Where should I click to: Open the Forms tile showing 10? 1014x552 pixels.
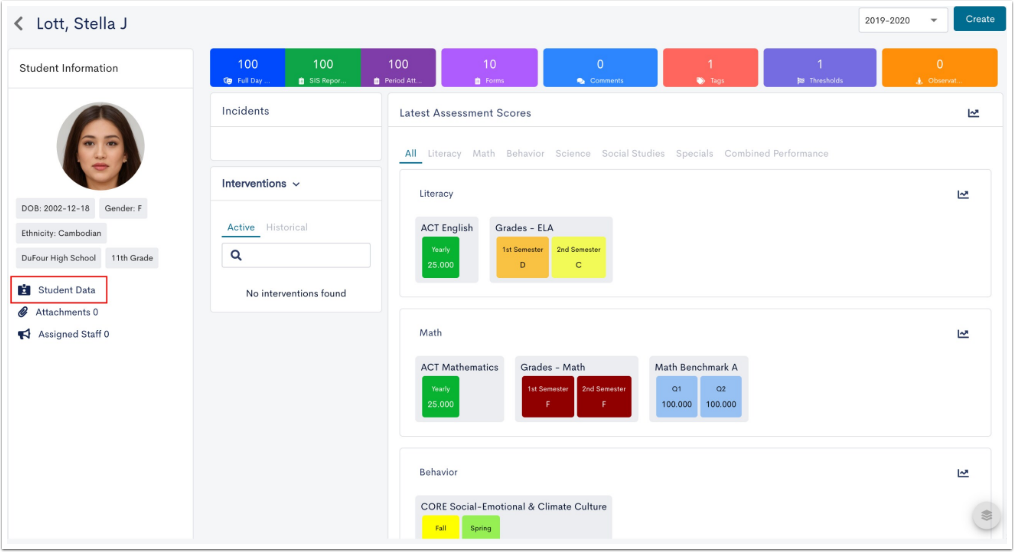490,68
